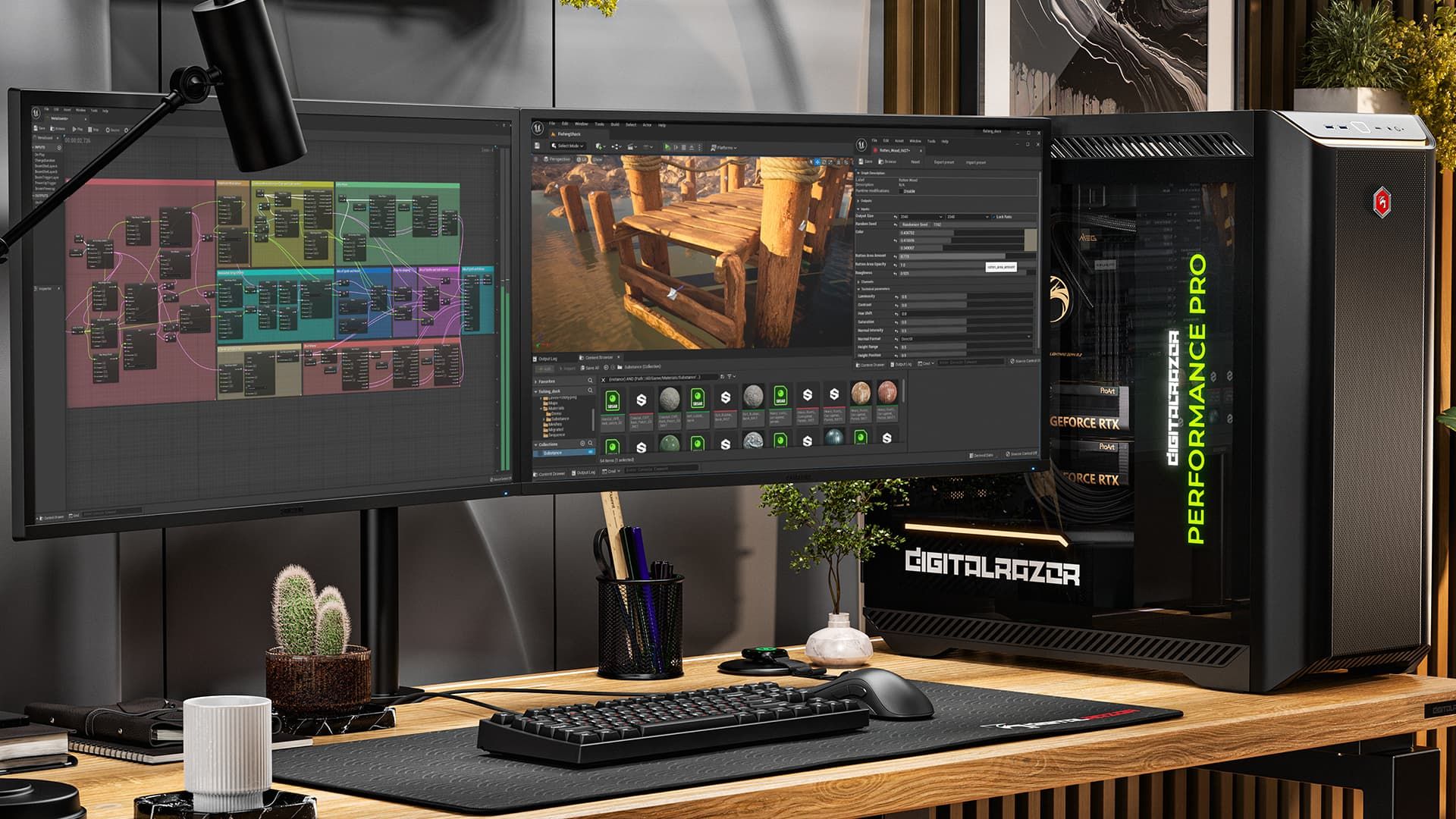
Task: Click the save level icon in main toolbar
Action: (x=537, y=146)
